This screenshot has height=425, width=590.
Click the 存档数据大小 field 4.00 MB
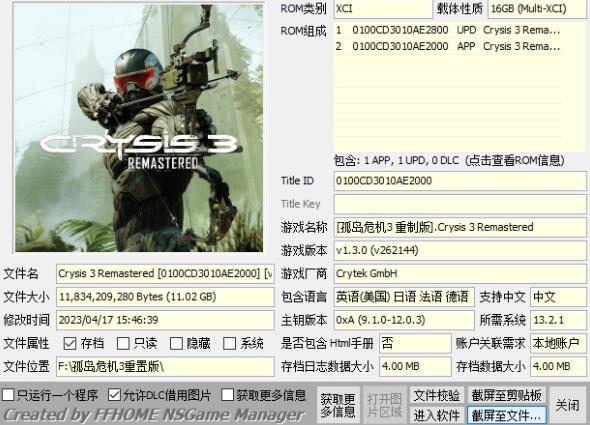coord(558,366)
